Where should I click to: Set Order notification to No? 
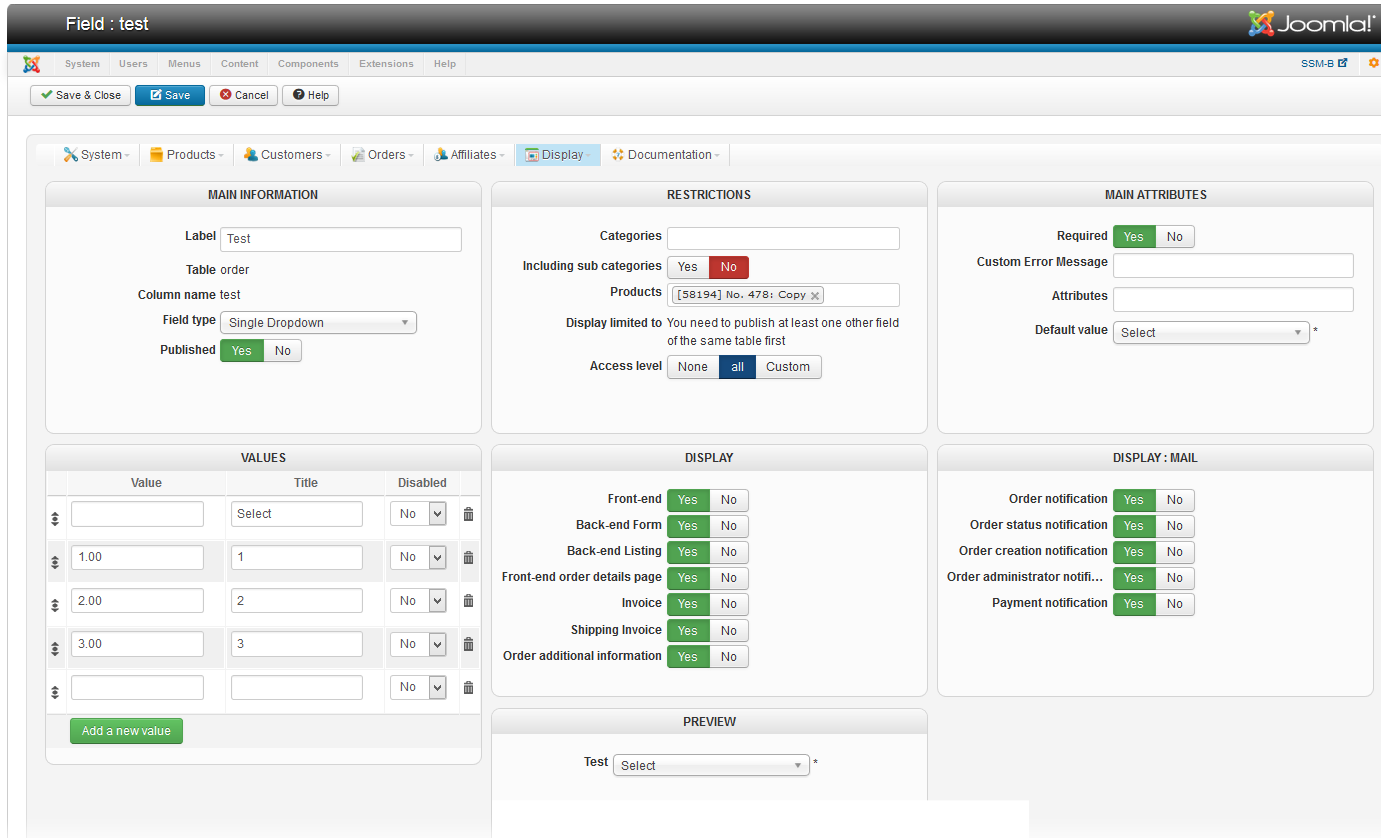point(1175,500)
